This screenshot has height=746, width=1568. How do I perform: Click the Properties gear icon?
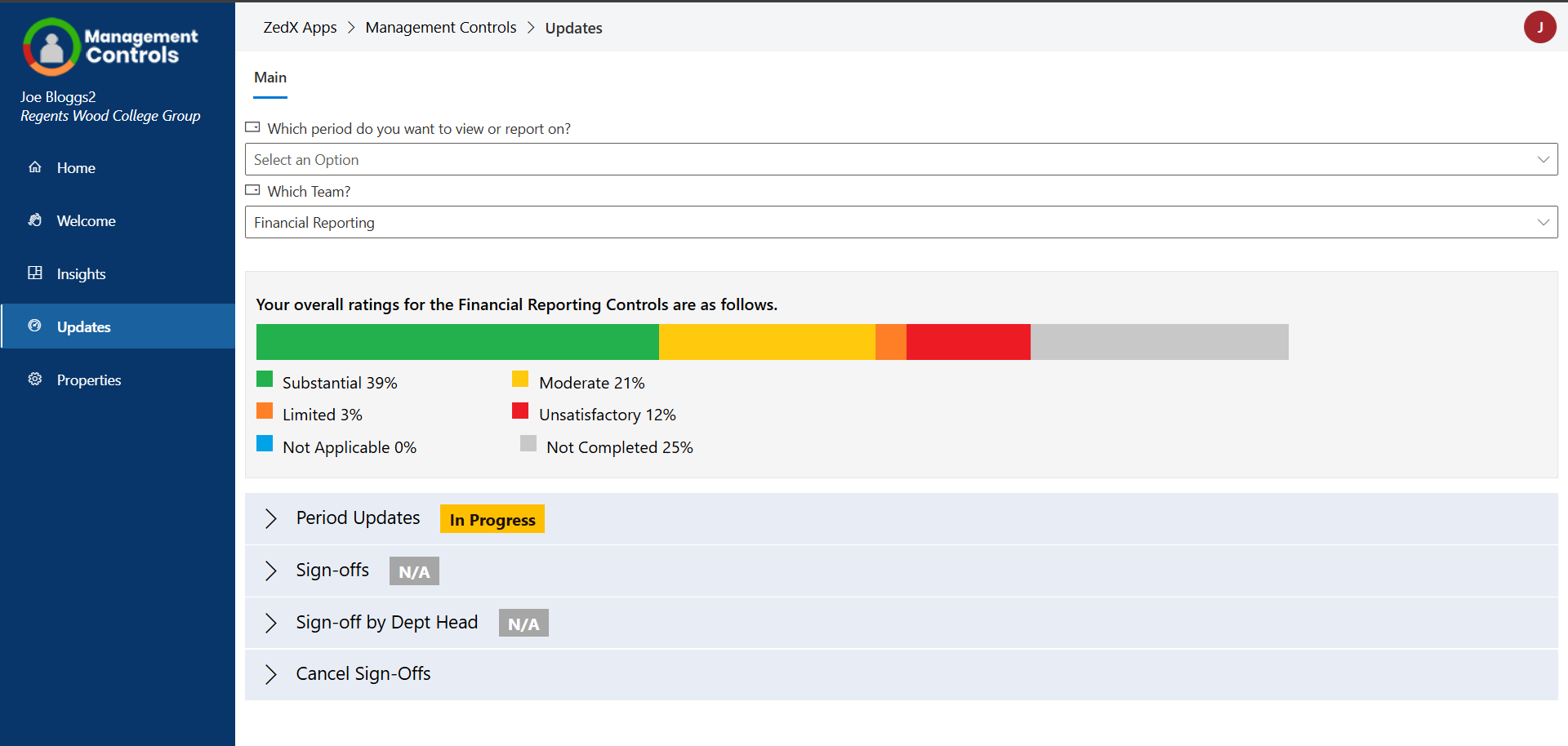[35, 380]
